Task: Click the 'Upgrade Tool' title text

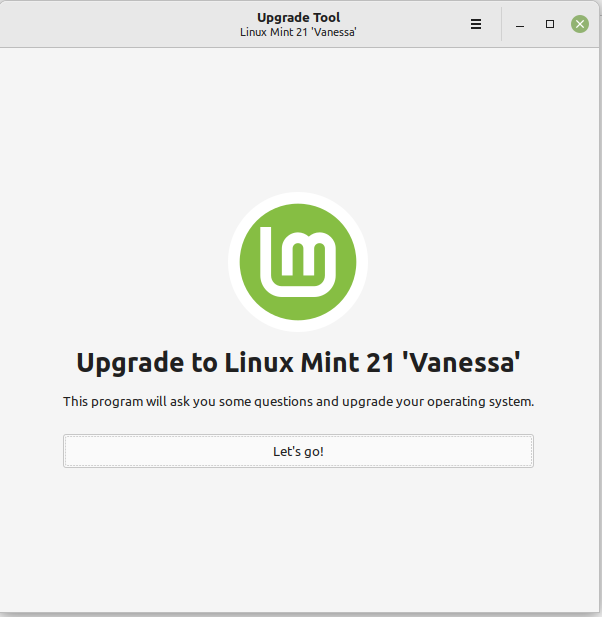Action: click(298, 17)
